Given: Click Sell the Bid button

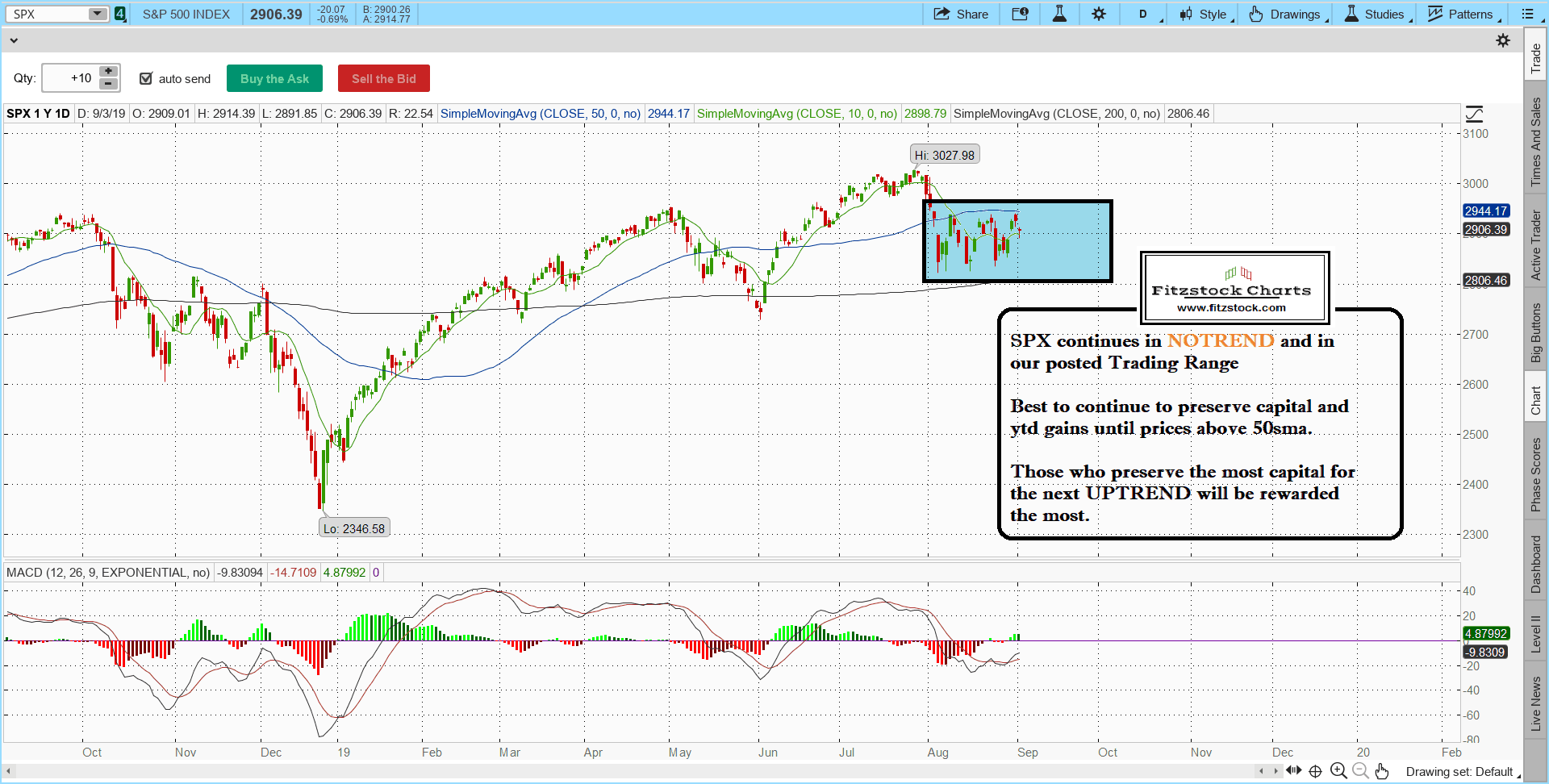Looking at the screenshot, I should pos(383,78).
